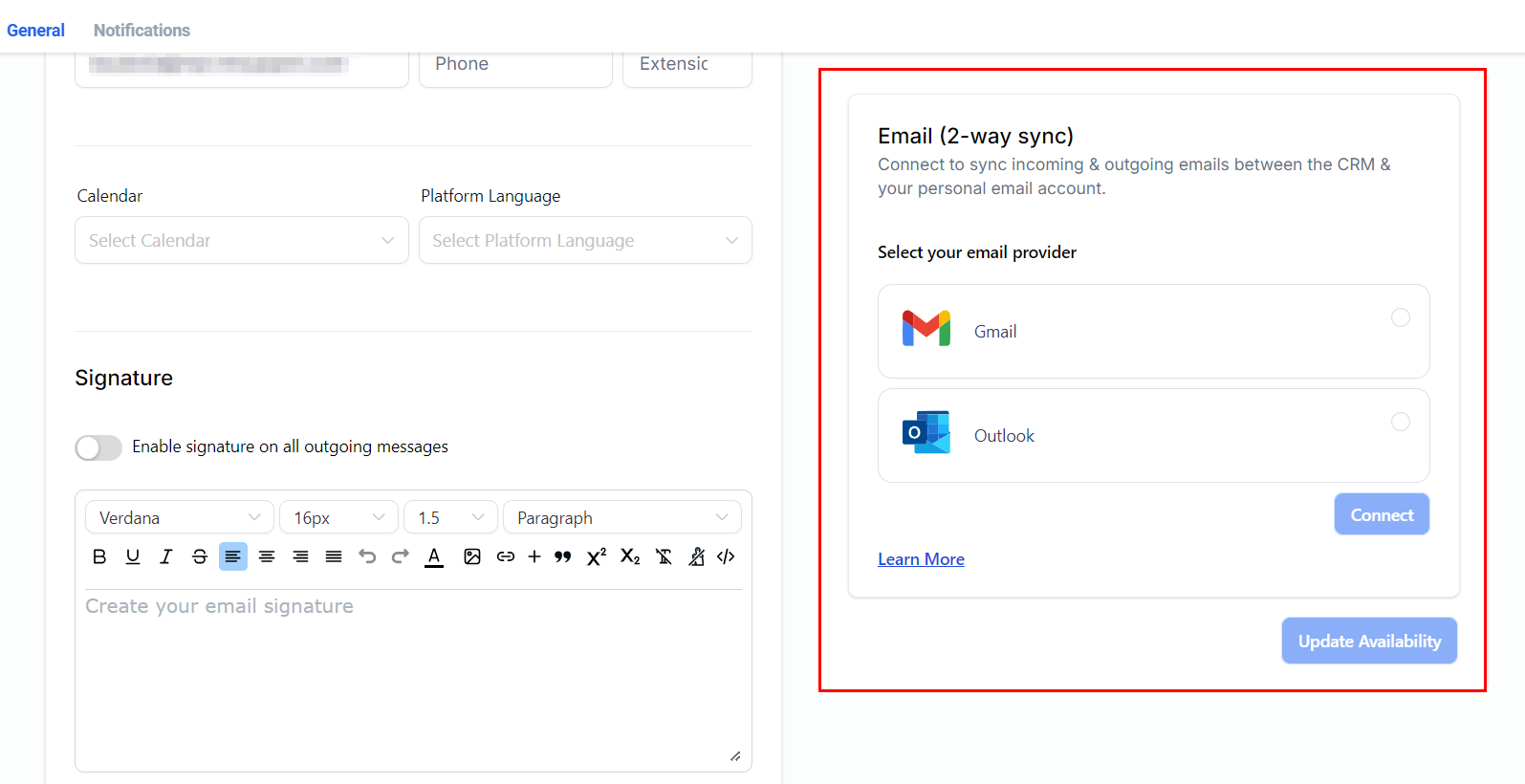Add a blockquote to the signature
Viewport: 1525px width, 784px height.
[563, 556]
